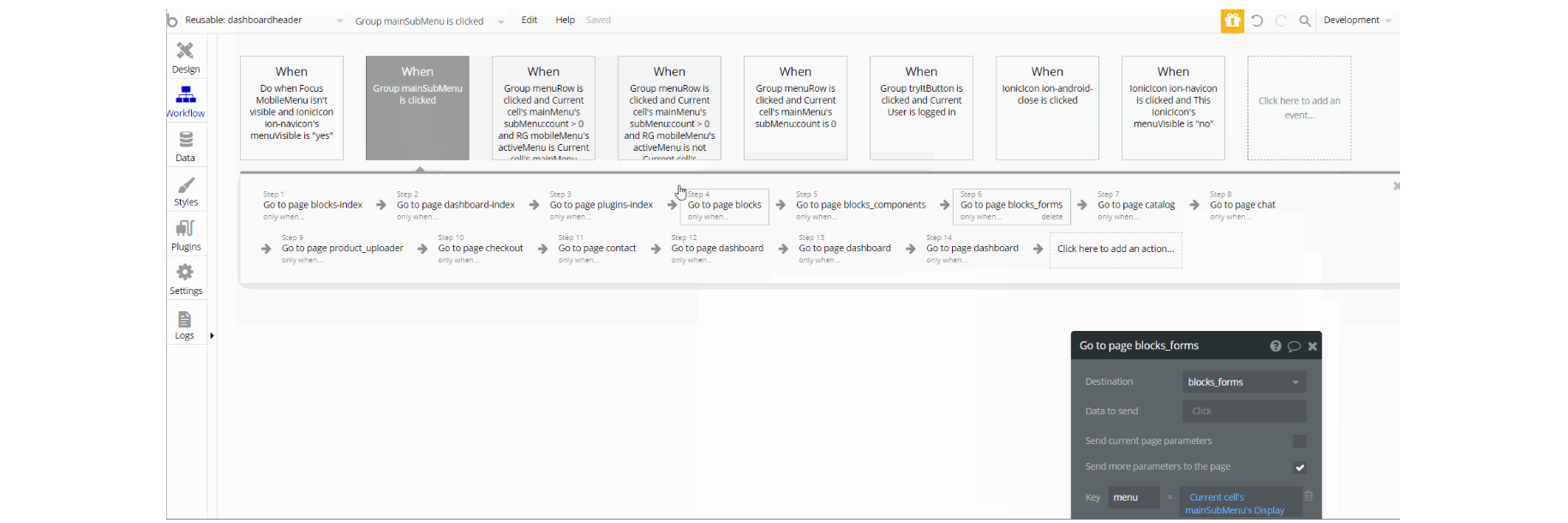Click the undo arrow icon
The image size is (1568, 523).
[1257, 21]
